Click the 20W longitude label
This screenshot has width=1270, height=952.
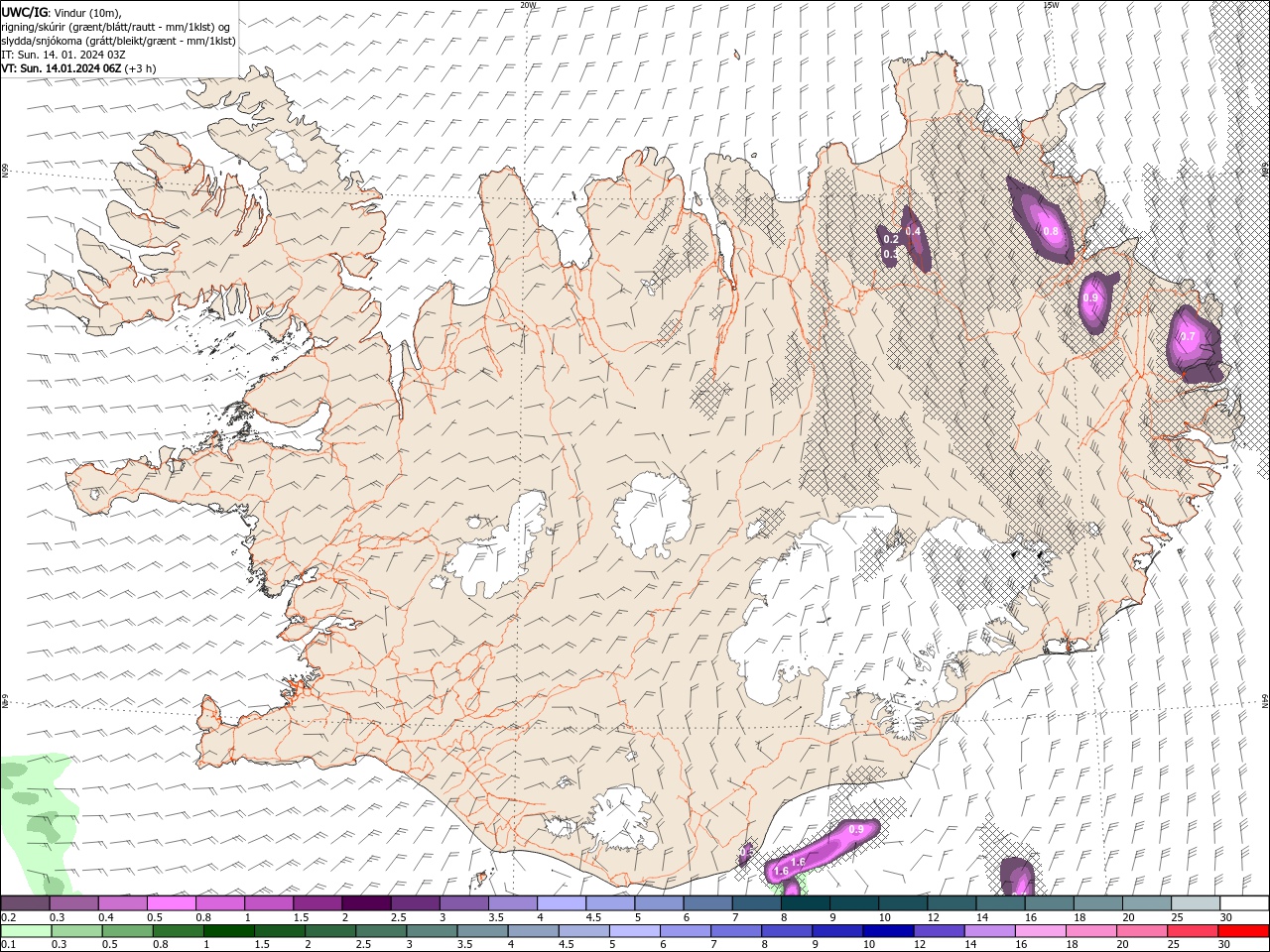[528, 5]
